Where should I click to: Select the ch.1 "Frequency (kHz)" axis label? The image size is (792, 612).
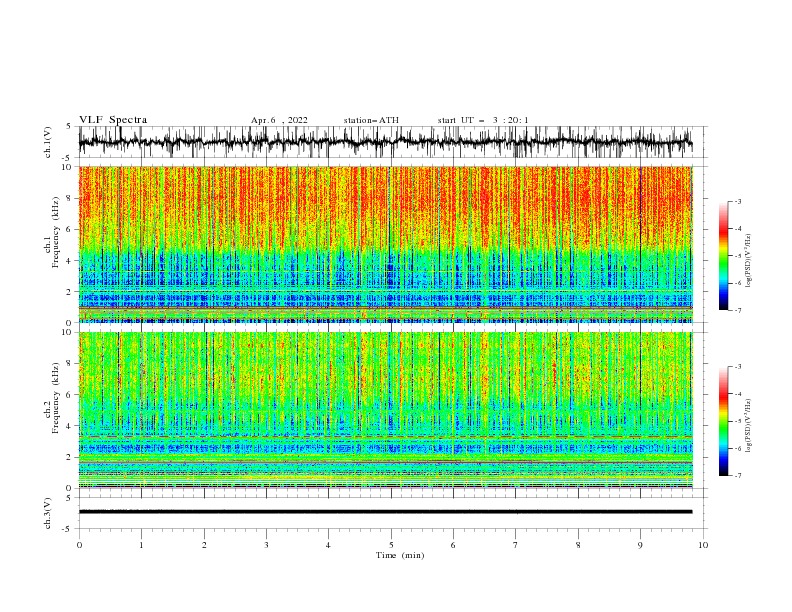pos(56,233)
